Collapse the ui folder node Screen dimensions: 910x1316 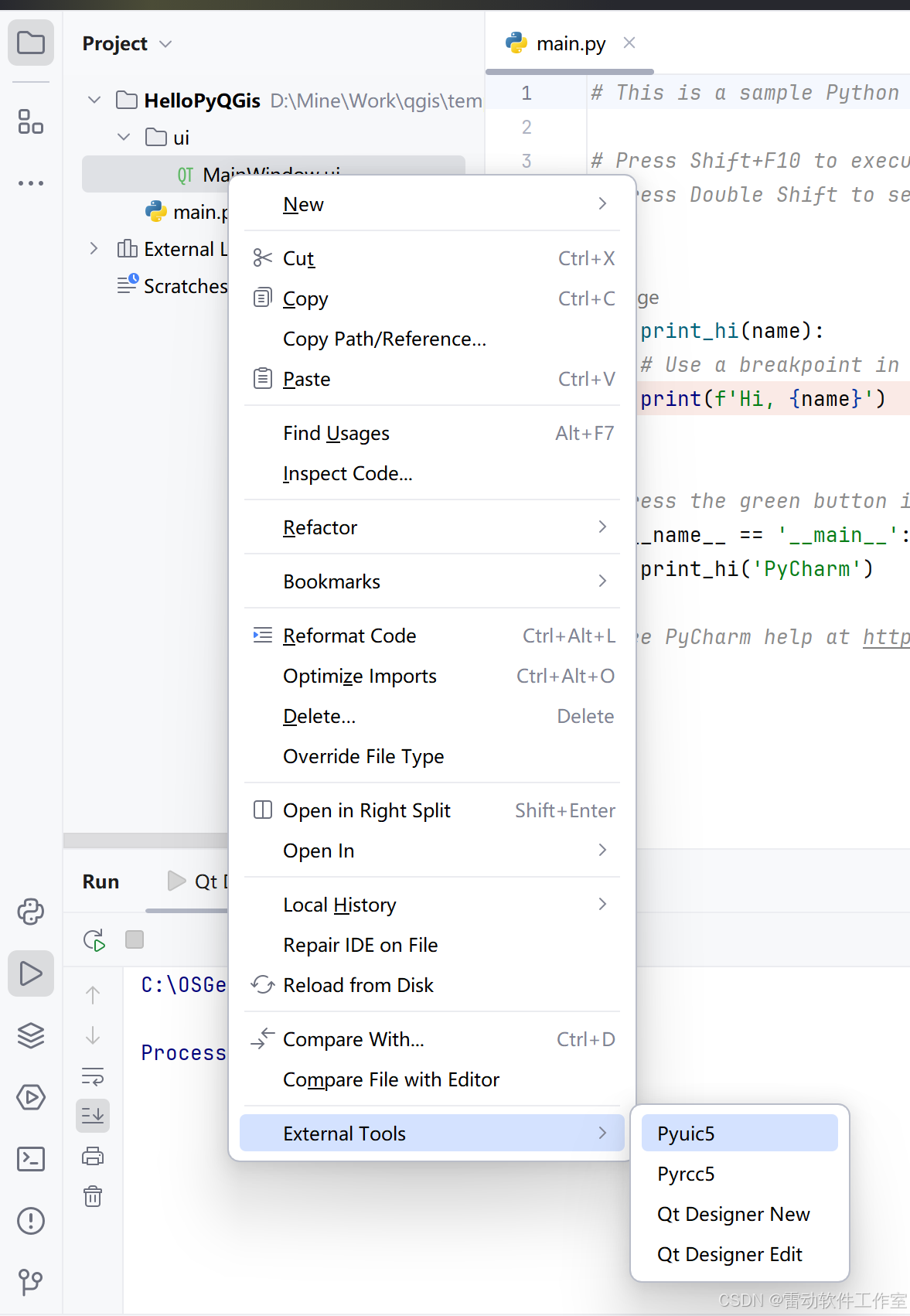point(124,137)
